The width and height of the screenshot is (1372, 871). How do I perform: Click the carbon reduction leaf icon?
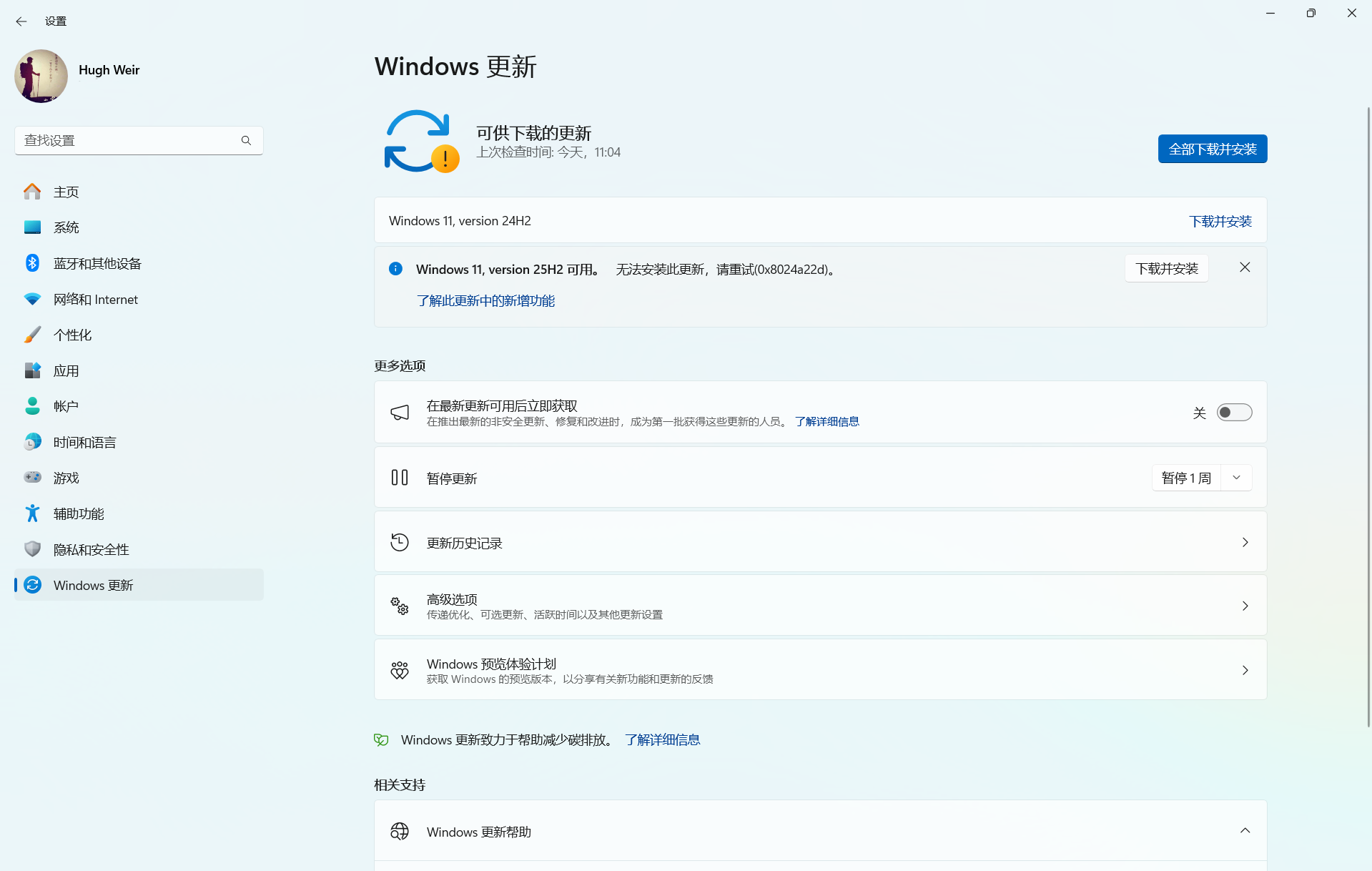click(x=381, y=739)
